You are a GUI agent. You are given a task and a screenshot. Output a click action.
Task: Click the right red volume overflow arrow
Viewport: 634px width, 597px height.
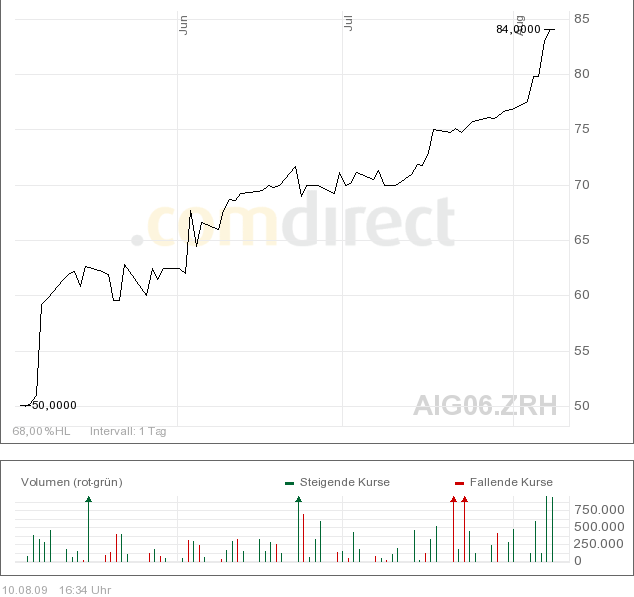(464, 498)
